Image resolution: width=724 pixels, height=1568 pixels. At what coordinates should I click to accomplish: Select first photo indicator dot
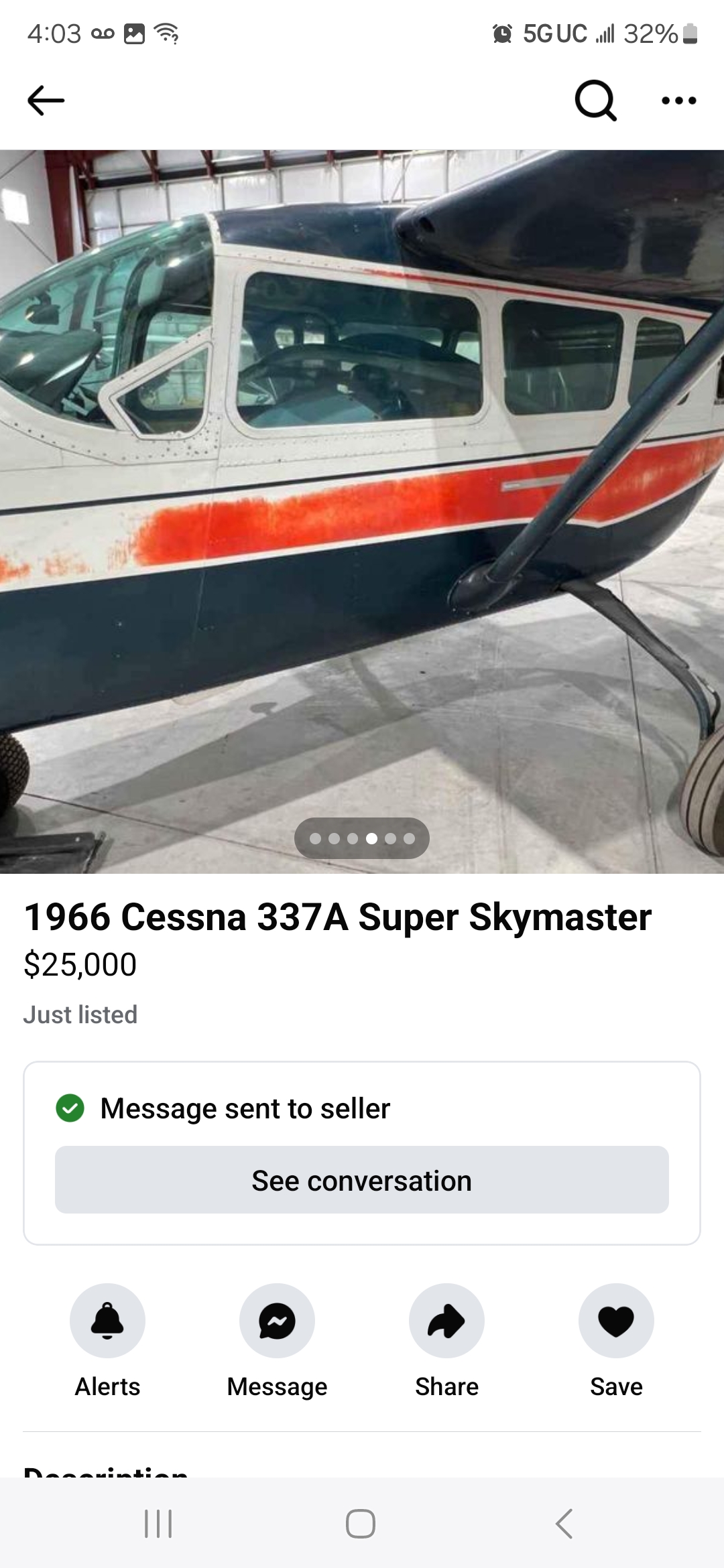(x=315, y=838)
